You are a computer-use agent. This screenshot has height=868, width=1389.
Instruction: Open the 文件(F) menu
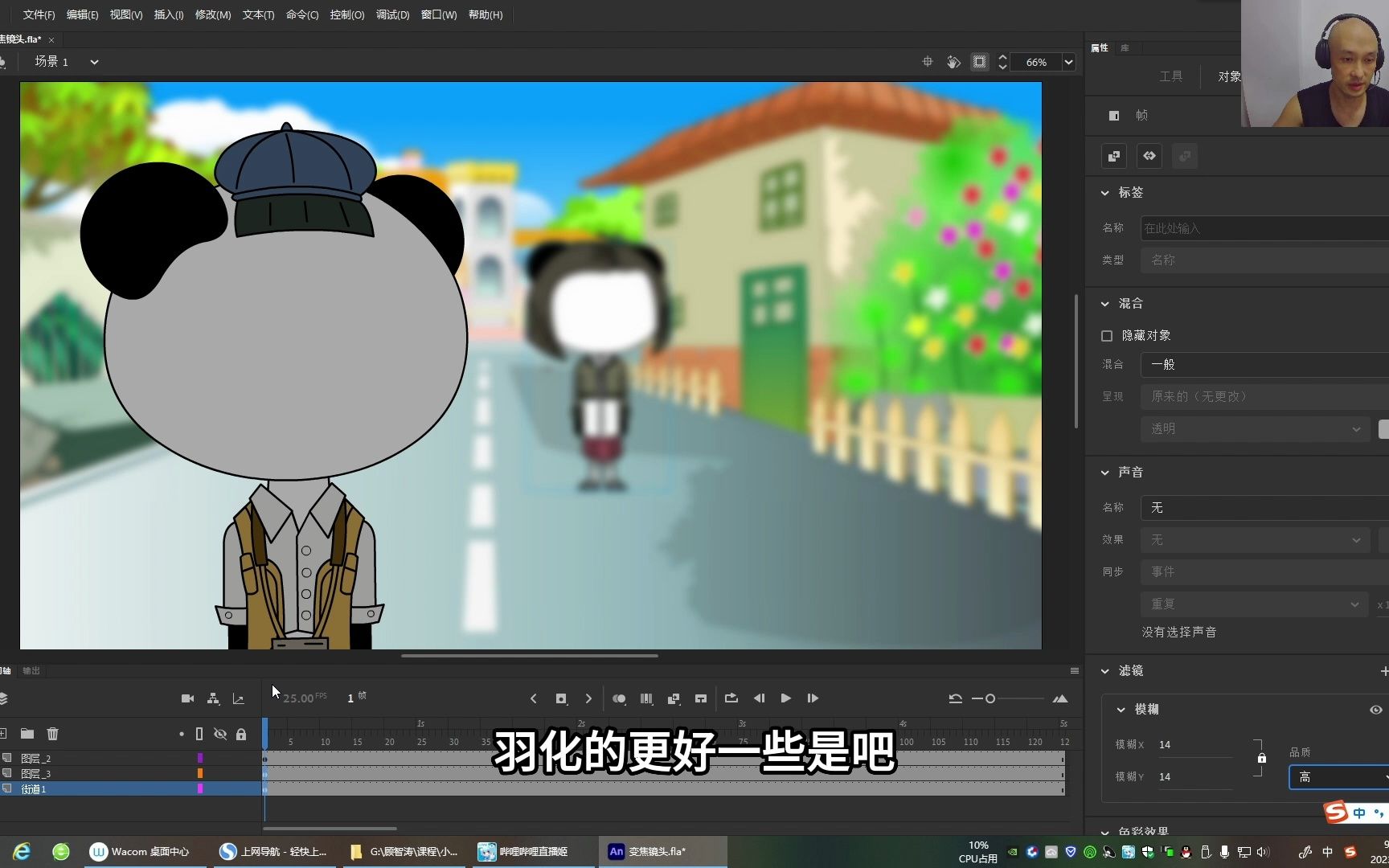[39, 14]
